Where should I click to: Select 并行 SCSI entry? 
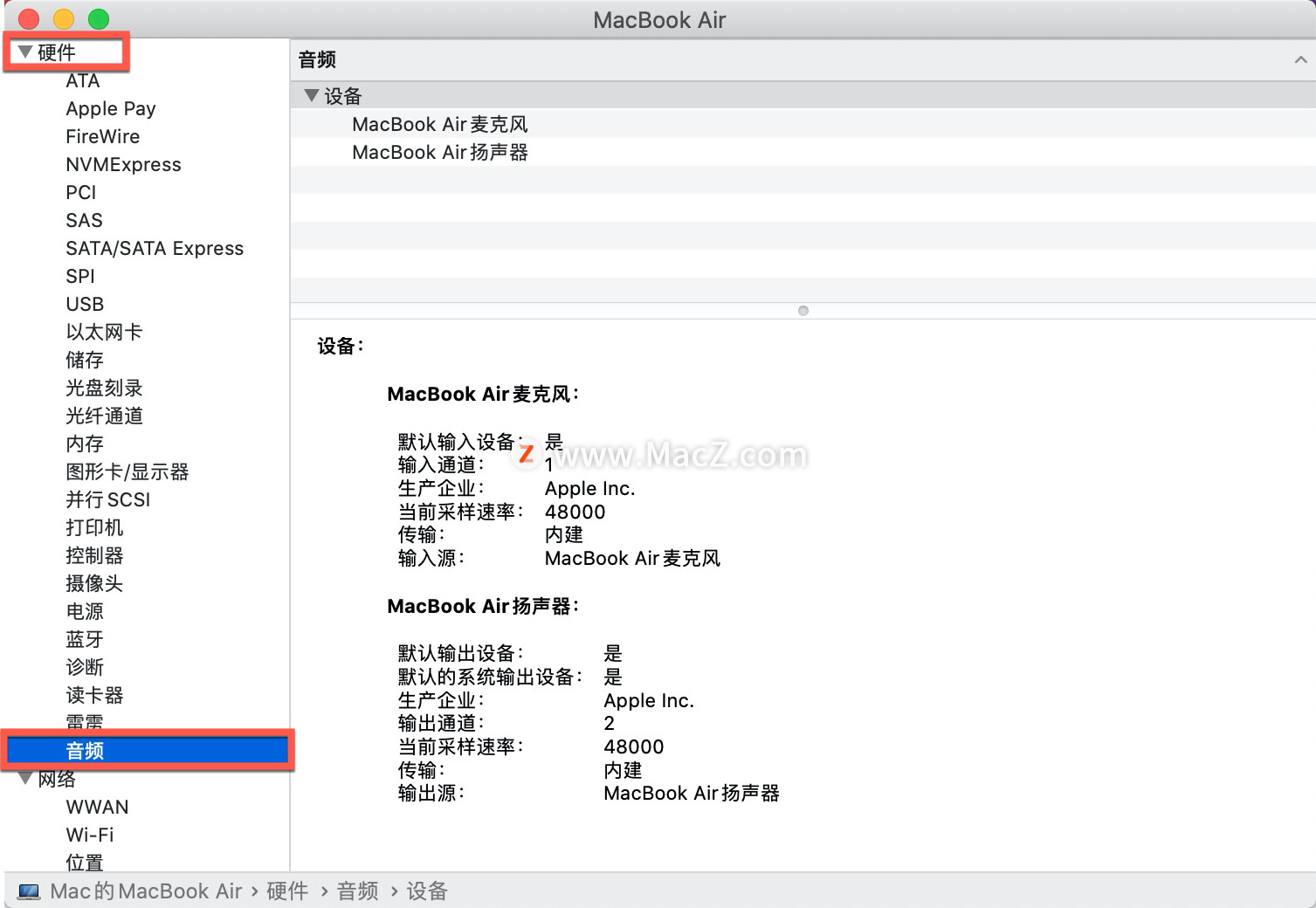pos(108,499)
